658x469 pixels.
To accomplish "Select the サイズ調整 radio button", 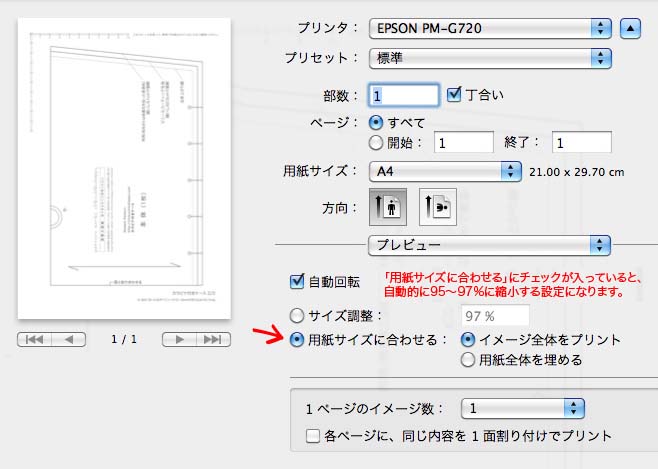I will [297, 315].
